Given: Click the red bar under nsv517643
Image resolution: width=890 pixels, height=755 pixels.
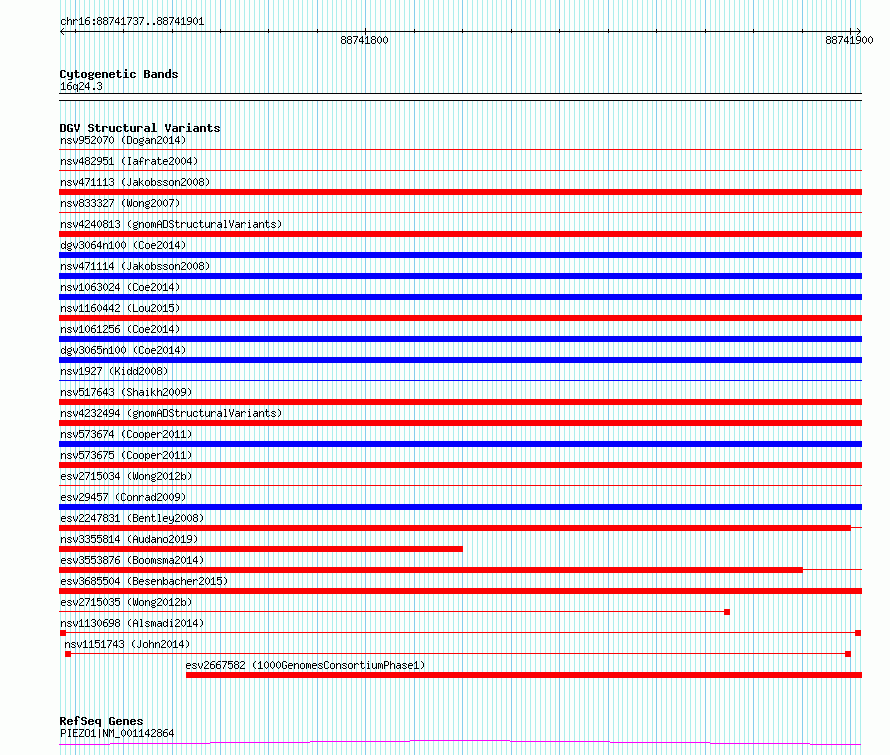Looking at the screenshot, I should click(x=460, y=402).
